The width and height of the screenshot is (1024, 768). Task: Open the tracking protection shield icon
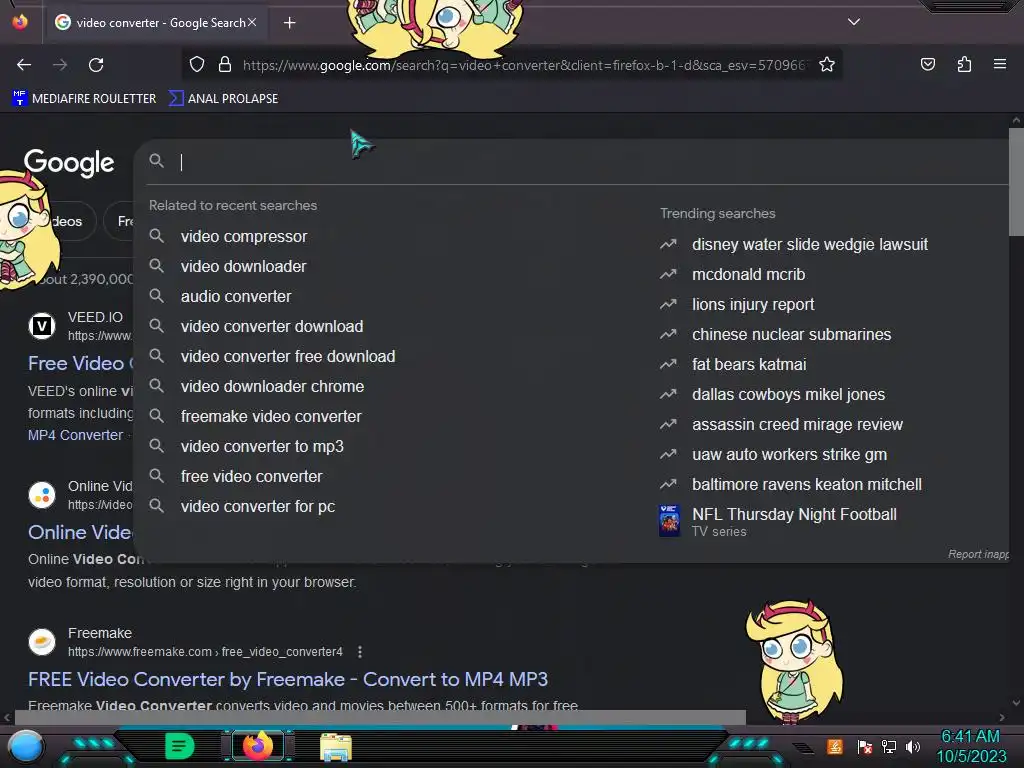click(x=197, y=65)
